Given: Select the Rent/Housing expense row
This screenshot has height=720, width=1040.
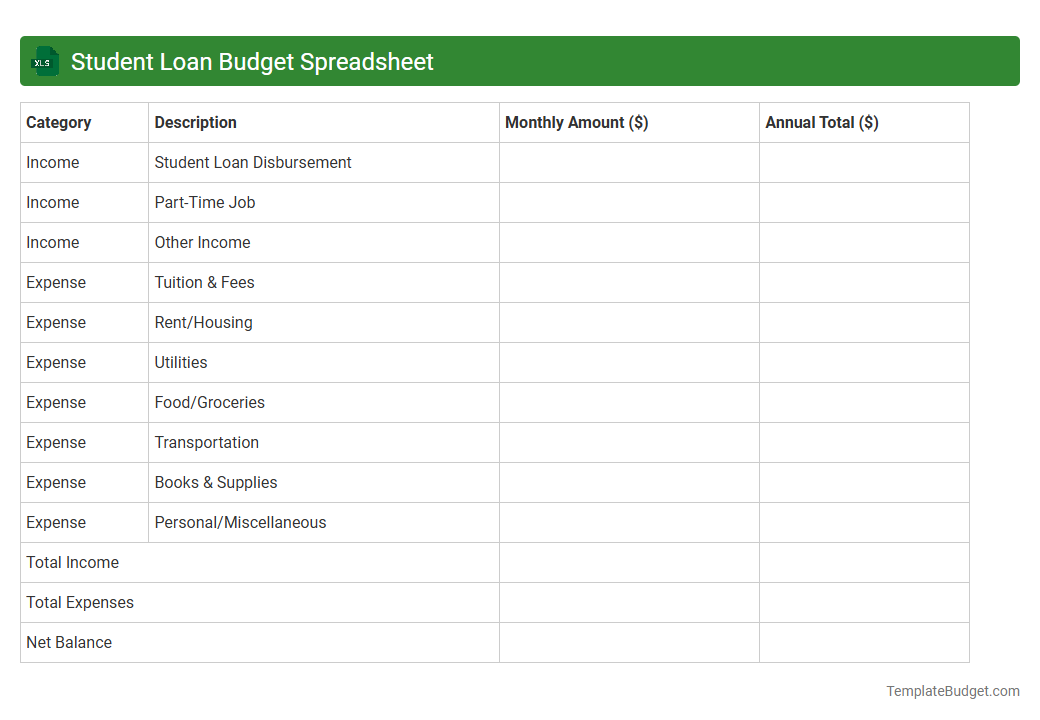Looking at the screenshot, I should pos(203,322).
